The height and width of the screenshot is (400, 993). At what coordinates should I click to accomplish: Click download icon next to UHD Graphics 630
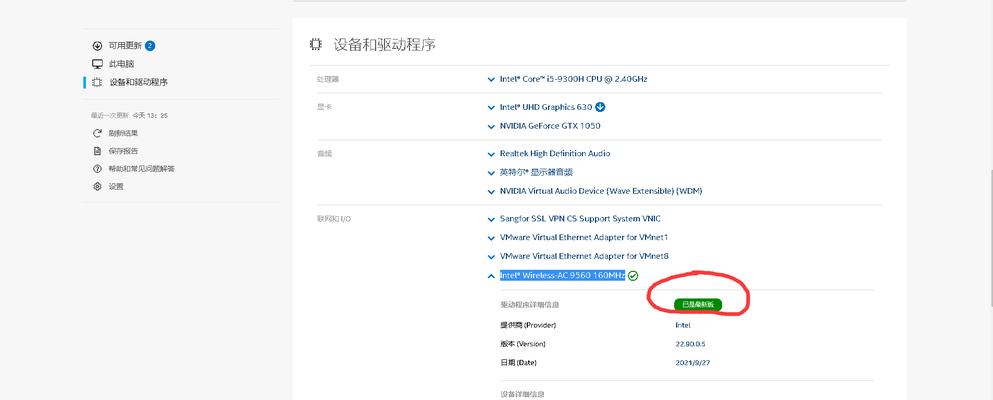(600, 107)
